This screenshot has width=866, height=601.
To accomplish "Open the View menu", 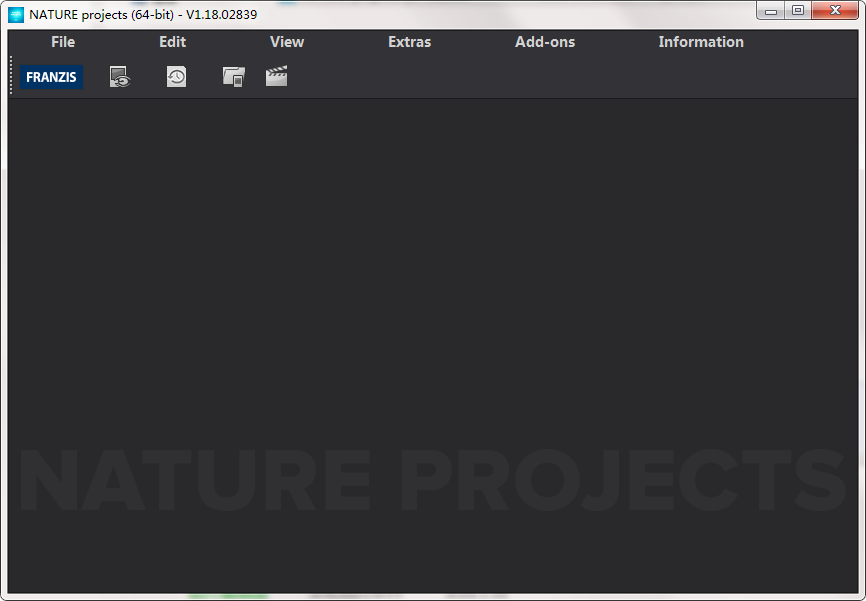I will click(287, 42).
